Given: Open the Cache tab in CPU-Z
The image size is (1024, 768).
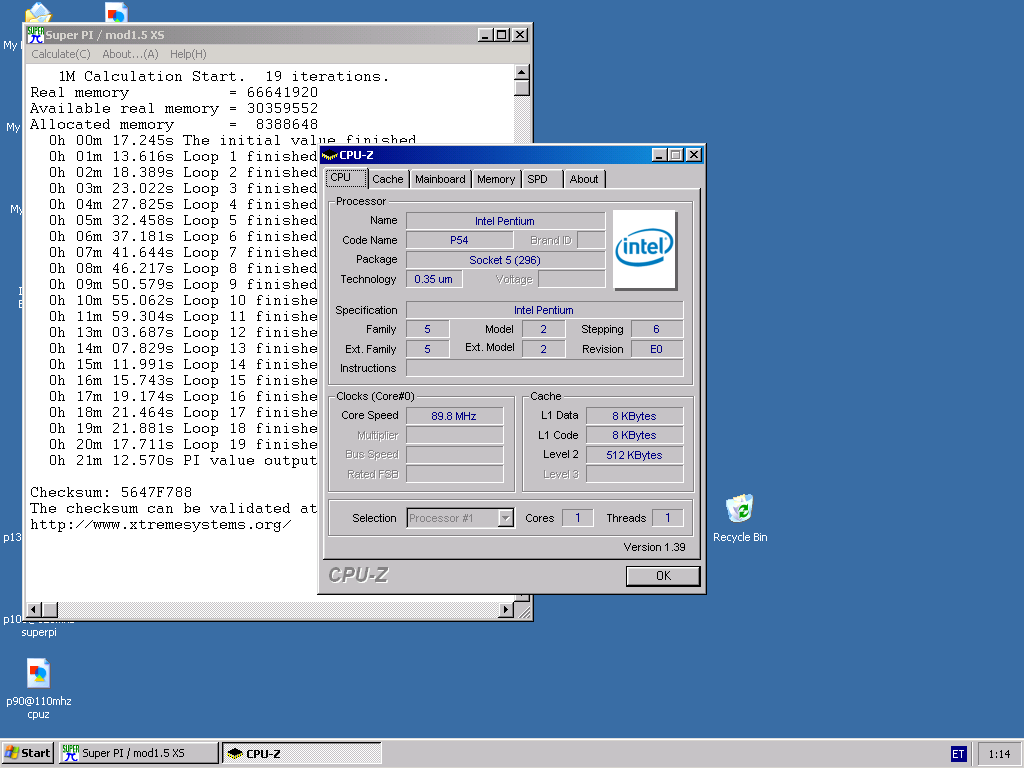Looking at the screenshot, I should pos(388,179).
